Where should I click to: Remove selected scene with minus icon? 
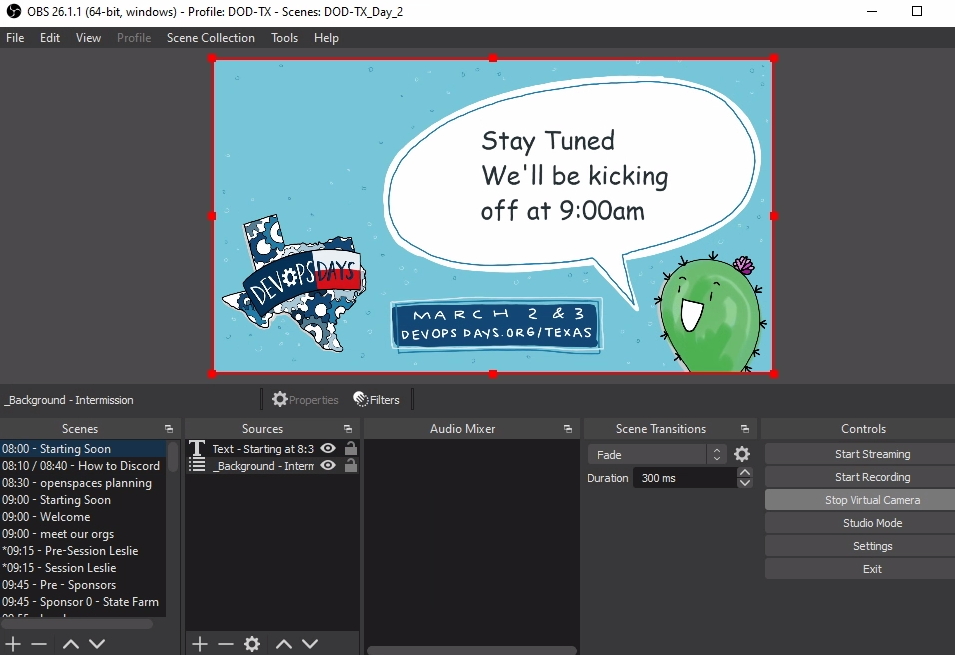[x=39, y=643]
